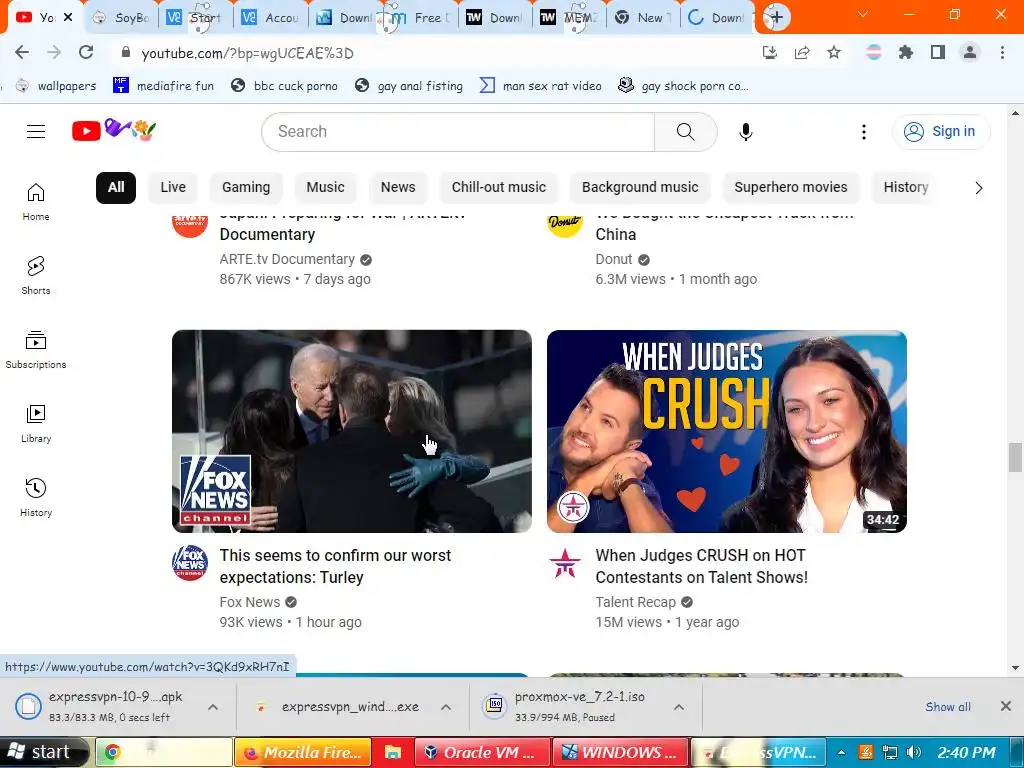
Task: Switch to SoyBo browser tab
Action: [121, 18]
